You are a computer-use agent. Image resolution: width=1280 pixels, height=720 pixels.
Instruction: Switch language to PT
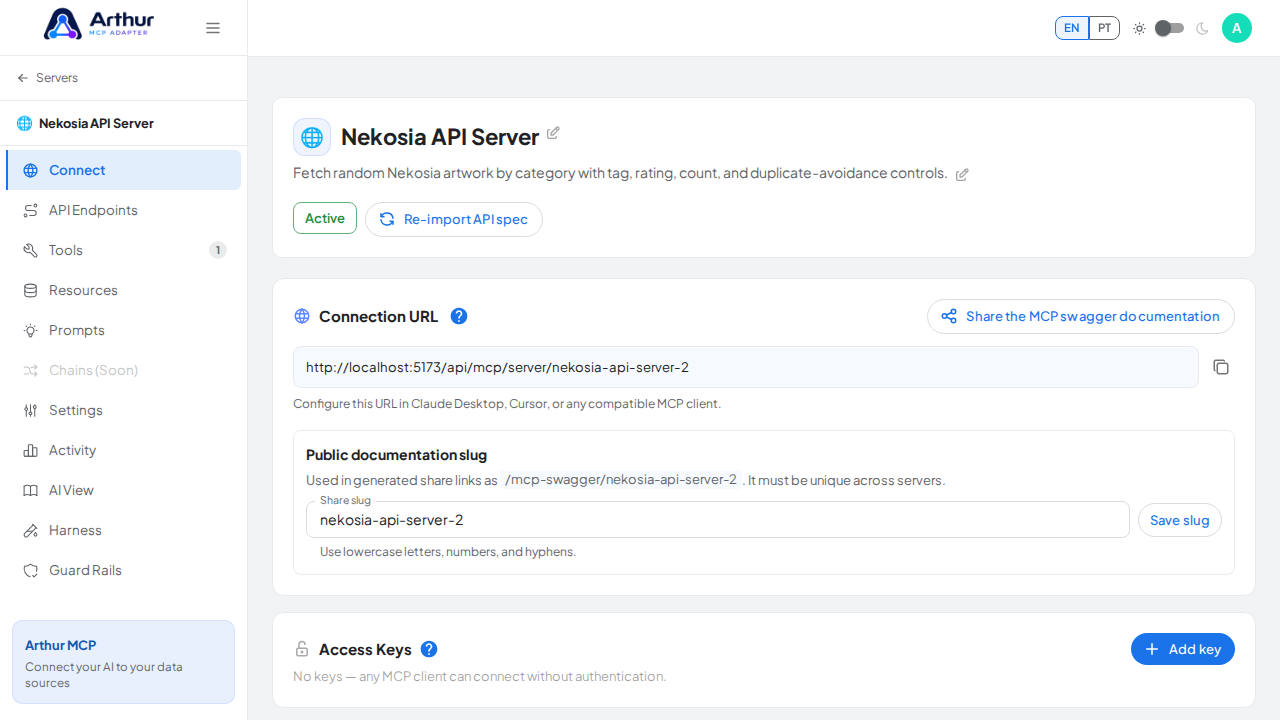click(1104, 28)
